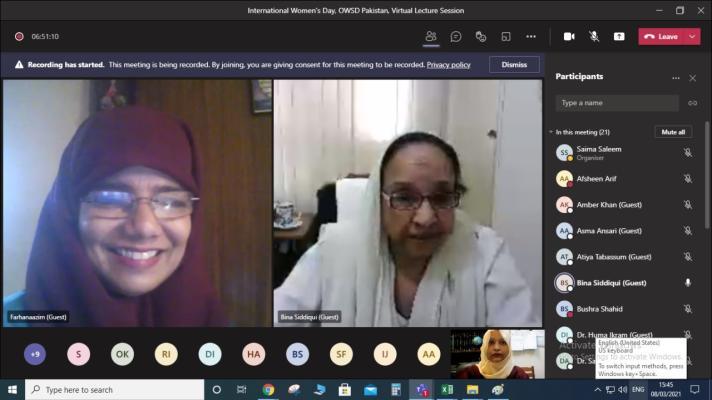The height and width of the screenshot is (400, 712).
Task: Open the More actions ellipsis menu
Action: [531, 36]
